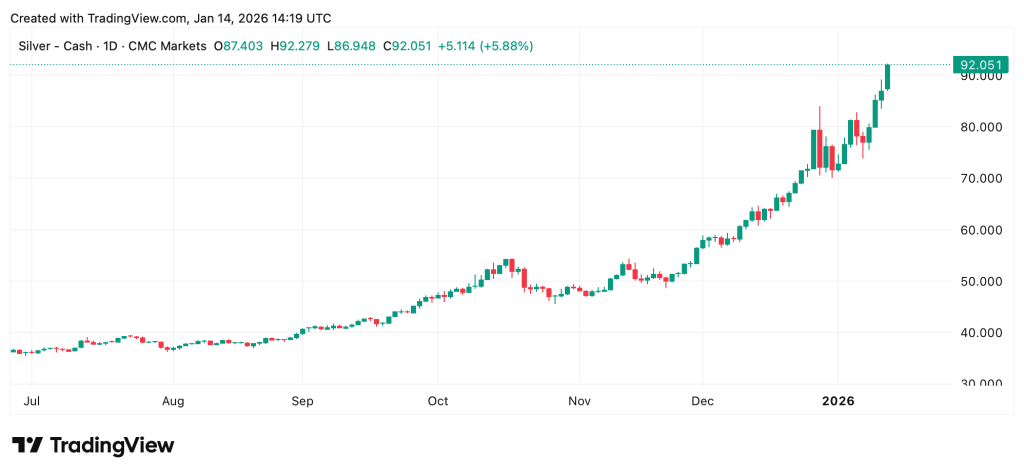
Task: Click the 50.000 price axis label
Action: (x=979, y=281)
